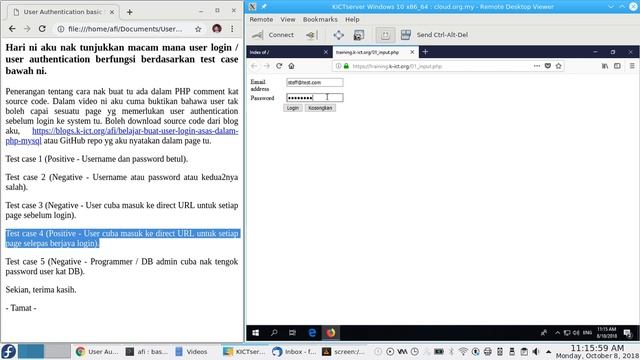Take remote screenshot icon in viewer toolbar

pos(359,35)
